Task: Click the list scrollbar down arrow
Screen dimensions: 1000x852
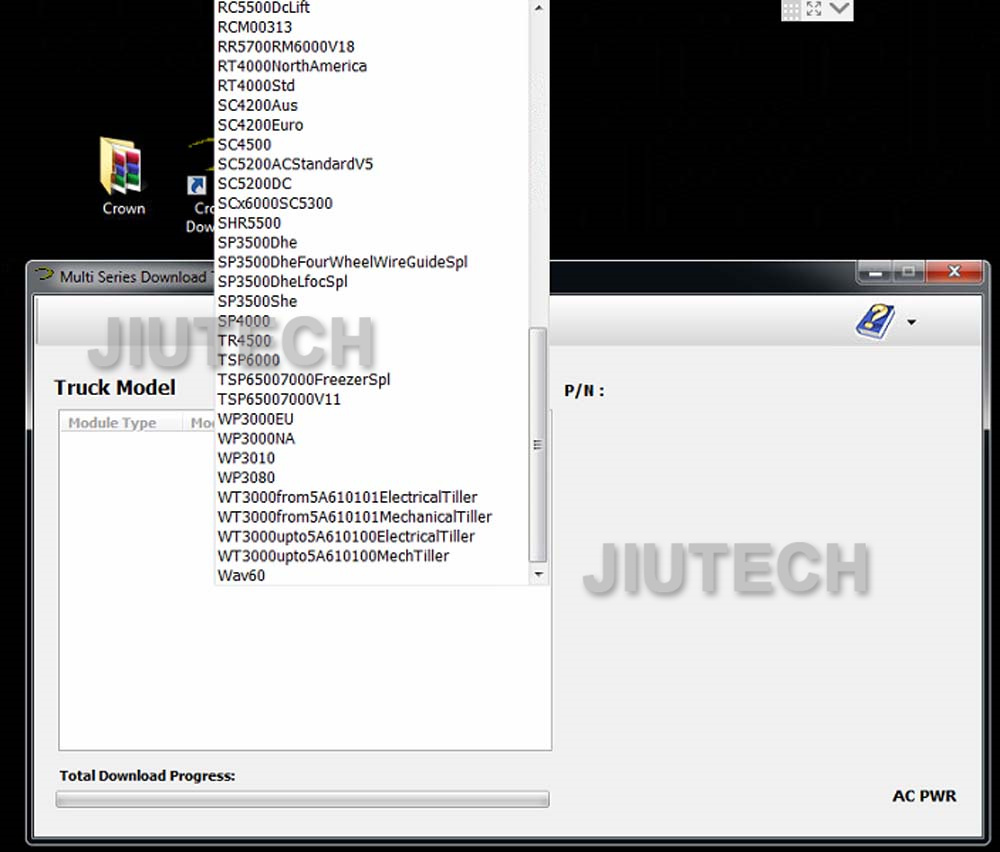Action: point(539,575)
